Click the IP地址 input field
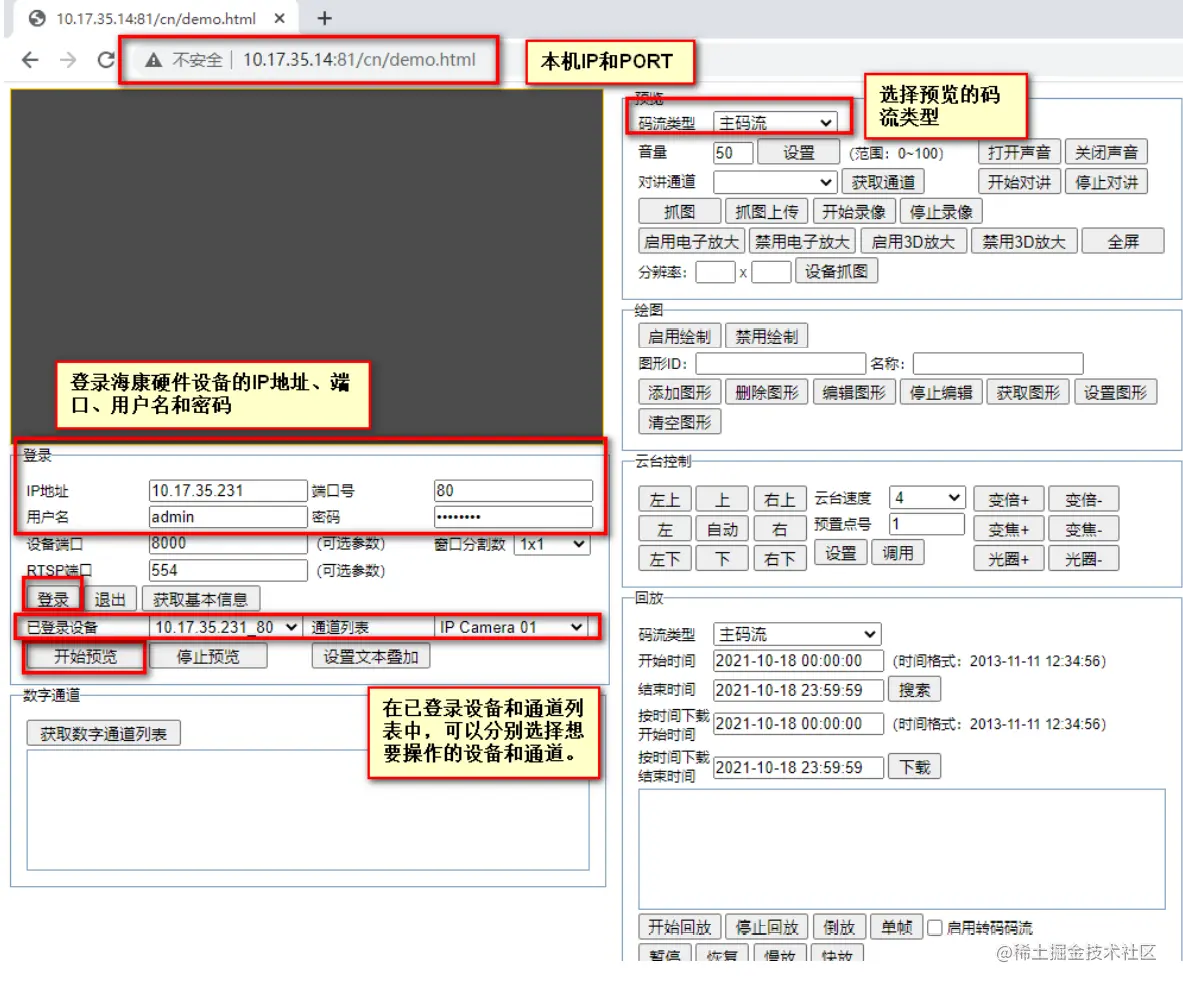 228,490
